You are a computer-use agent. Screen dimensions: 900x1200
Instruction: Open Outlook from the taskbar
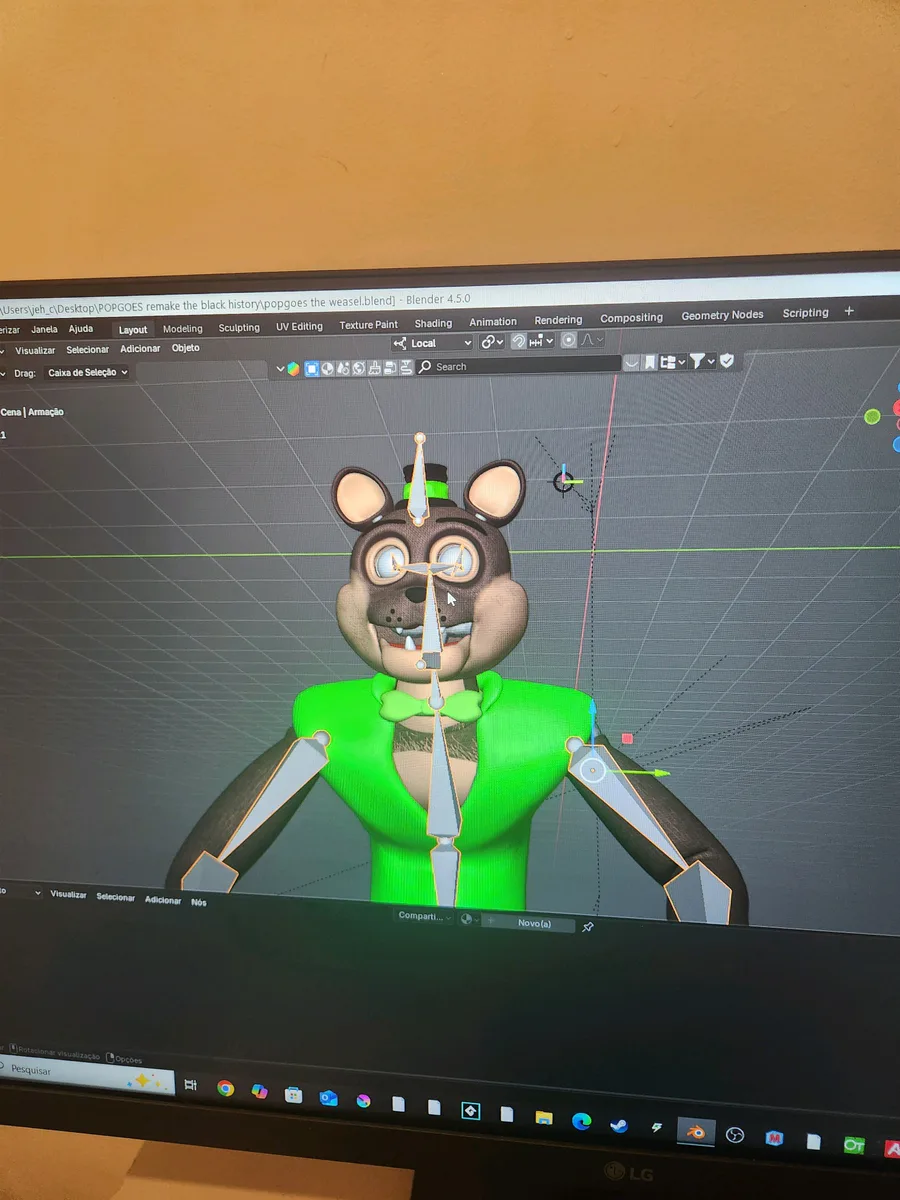click(x=328, y=1098)
